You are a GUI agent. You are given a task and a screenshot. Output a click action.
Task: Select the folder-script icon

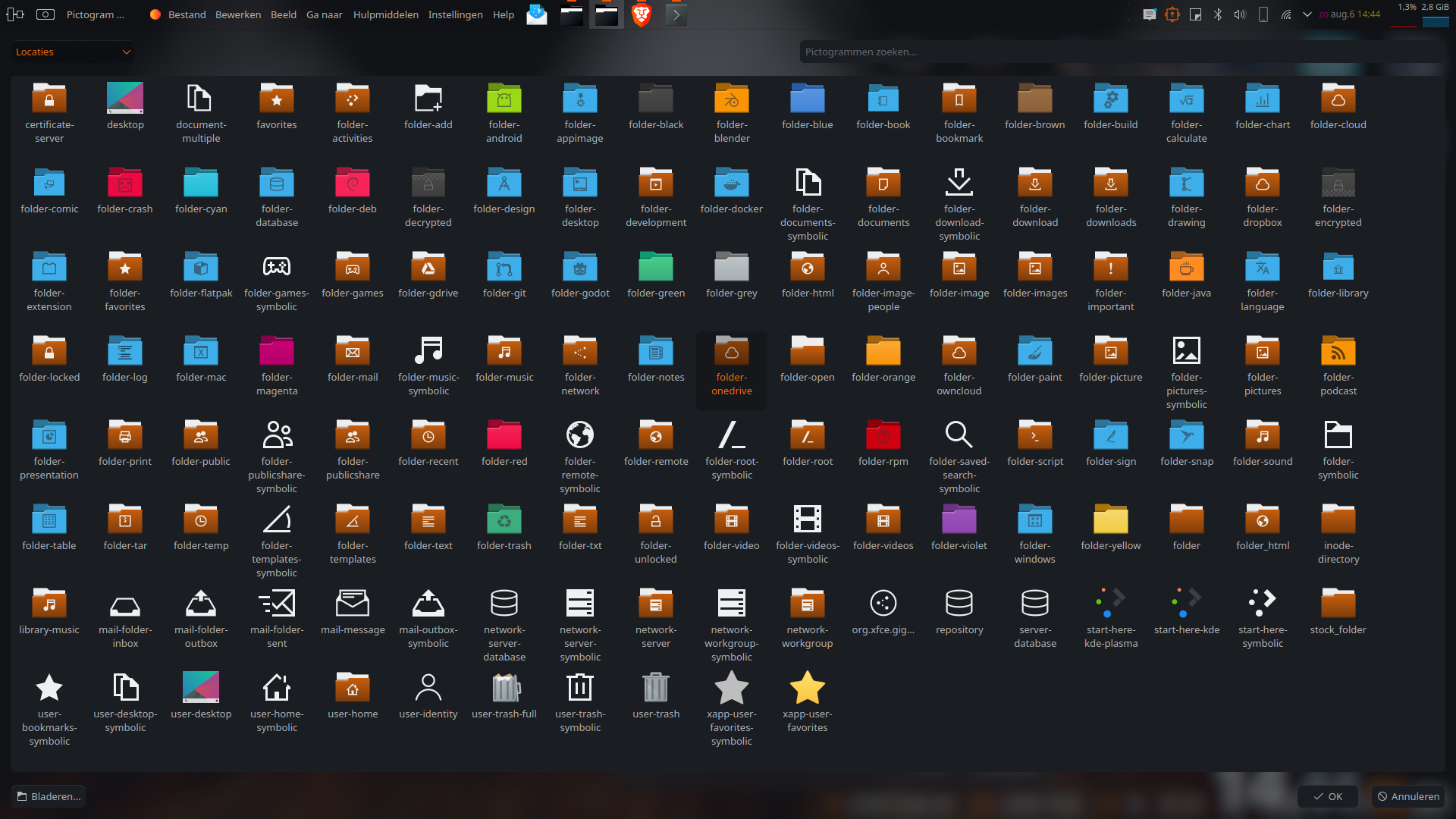[x=1034, y=436]
